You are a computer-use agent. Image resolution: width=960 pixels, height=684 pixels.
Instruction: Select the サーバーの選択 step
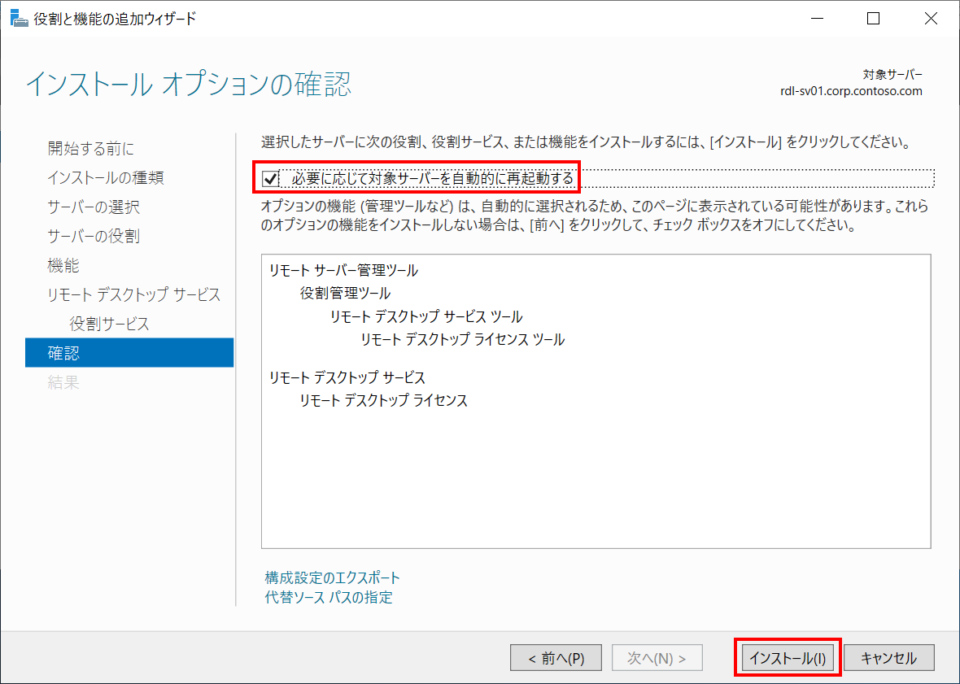tap(94, 207)
